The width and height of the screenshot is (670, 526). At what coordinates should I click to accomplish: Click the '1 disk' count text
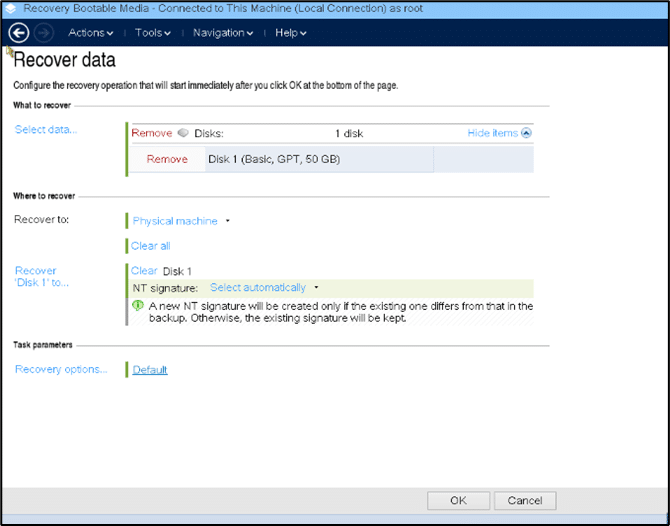pos(349,133)
